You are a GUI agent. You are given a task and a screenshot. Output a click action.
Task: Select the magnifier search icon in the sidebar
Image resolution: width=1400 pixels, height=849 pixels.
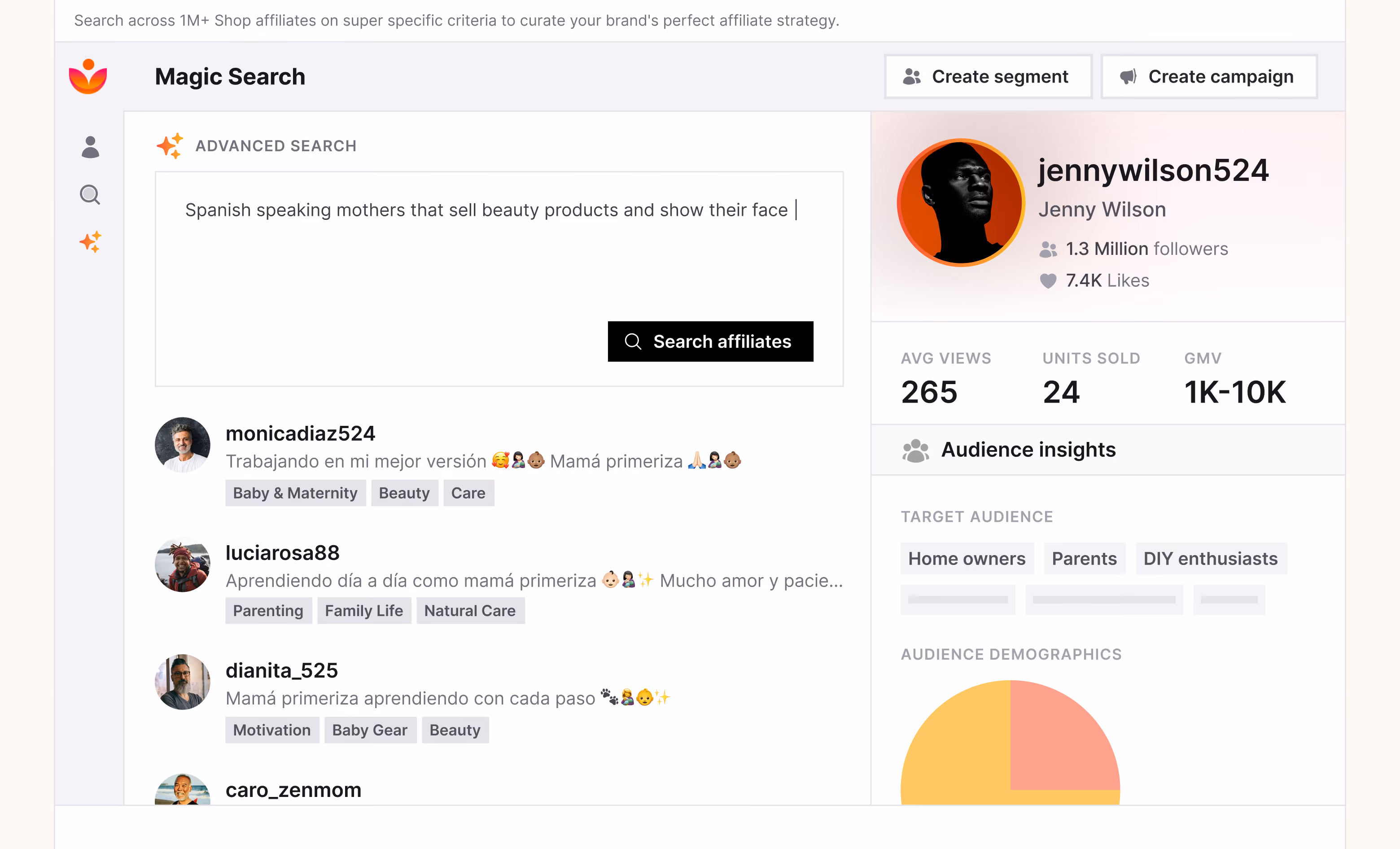pos(90,195)
